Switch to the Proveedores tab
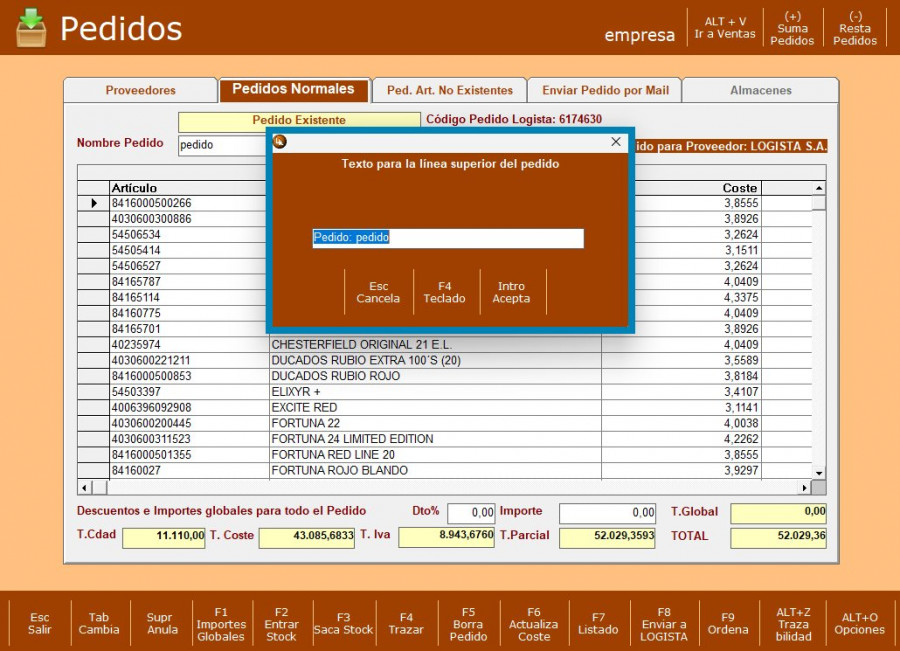Viewport: 900px width, 651px height. click(141, 90)
